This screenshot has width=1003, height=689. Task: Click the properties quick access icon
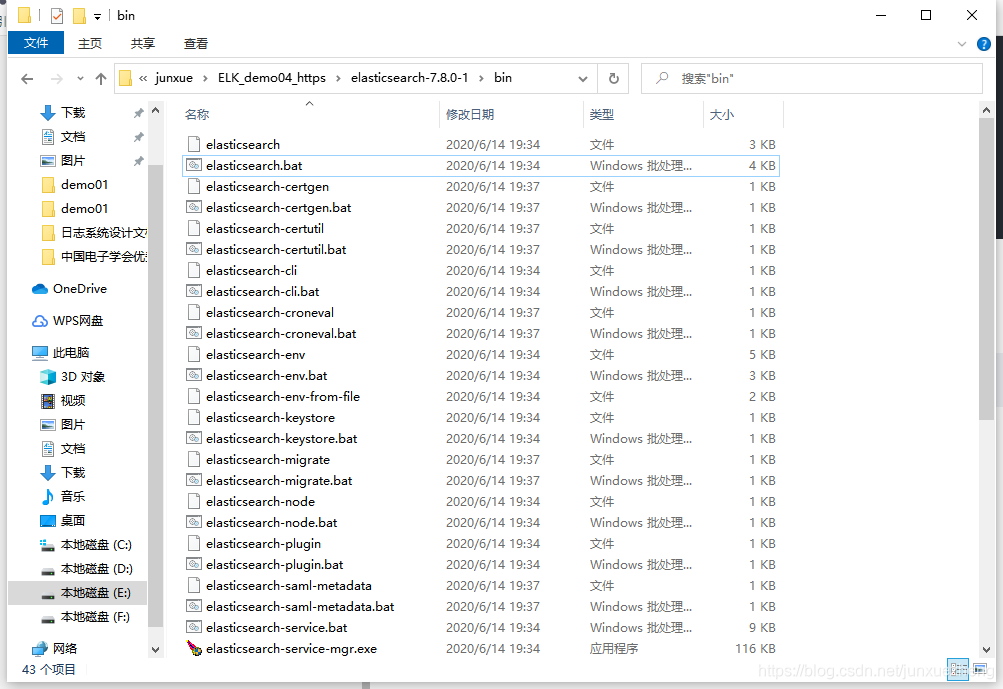[x=57, y=15]
